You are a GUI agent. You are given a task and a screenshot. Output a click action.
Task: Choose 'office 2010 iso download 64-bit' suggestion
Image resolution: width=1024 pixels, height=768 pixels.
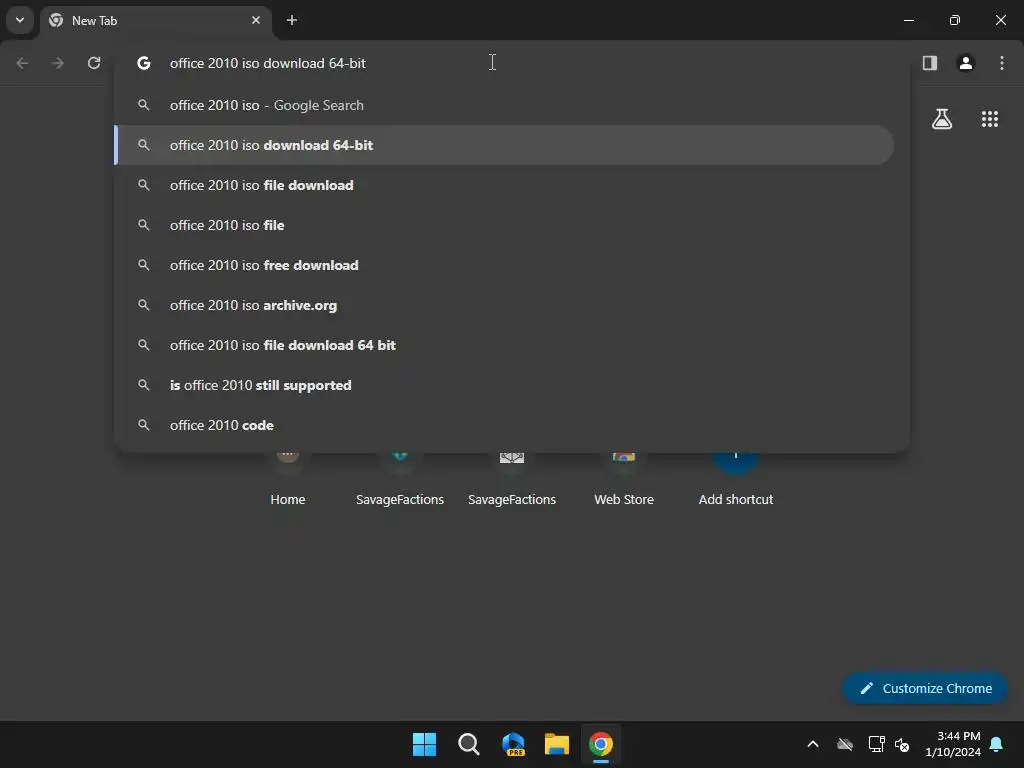(x=504, y=145)
